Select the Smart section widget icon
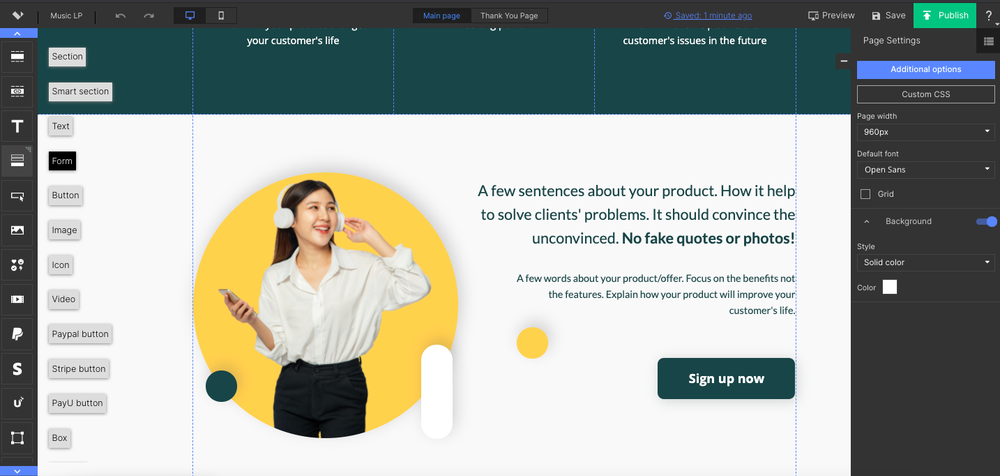 coord(17,91)
